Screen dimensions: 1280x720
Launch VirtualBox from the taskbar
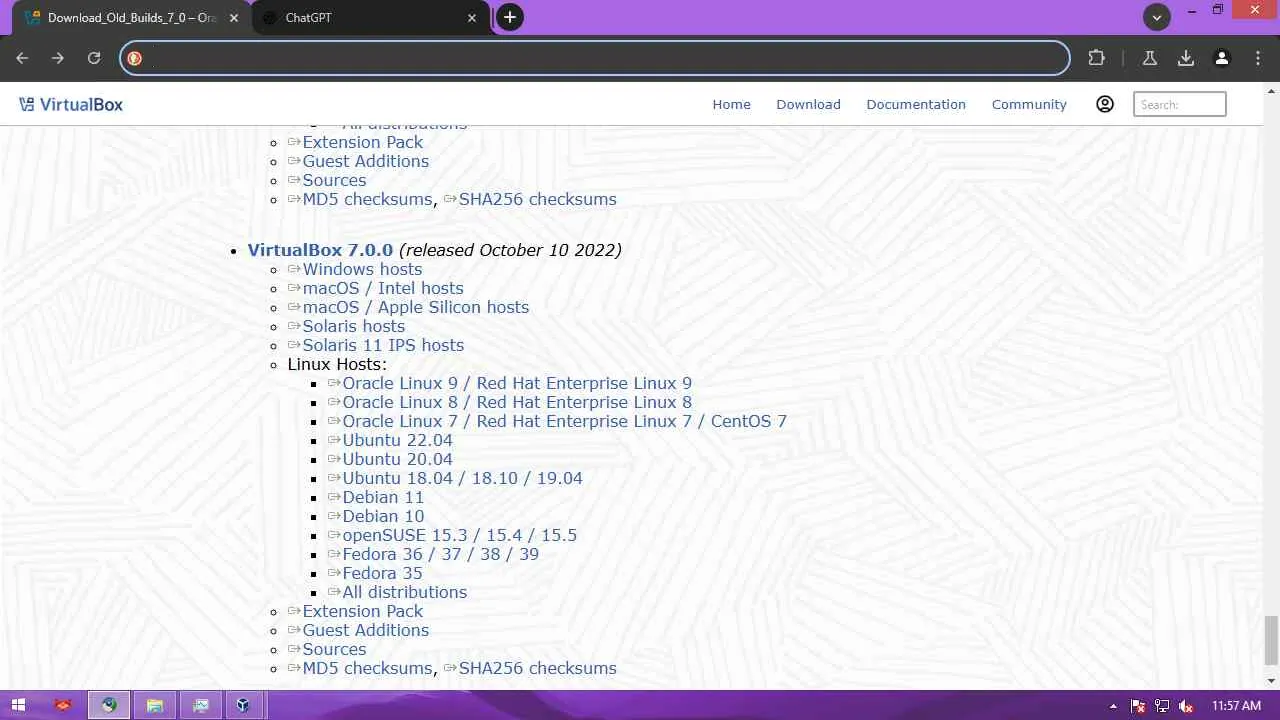click(243, 705)
